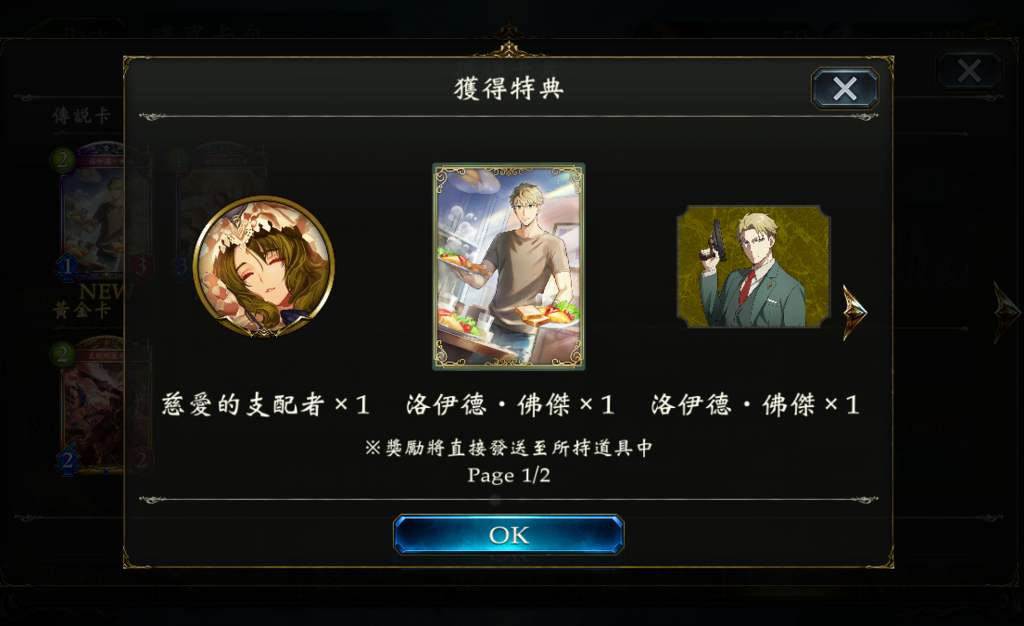Select first page indicator dot
This screenshot has height=626, width=1024.
495,501
